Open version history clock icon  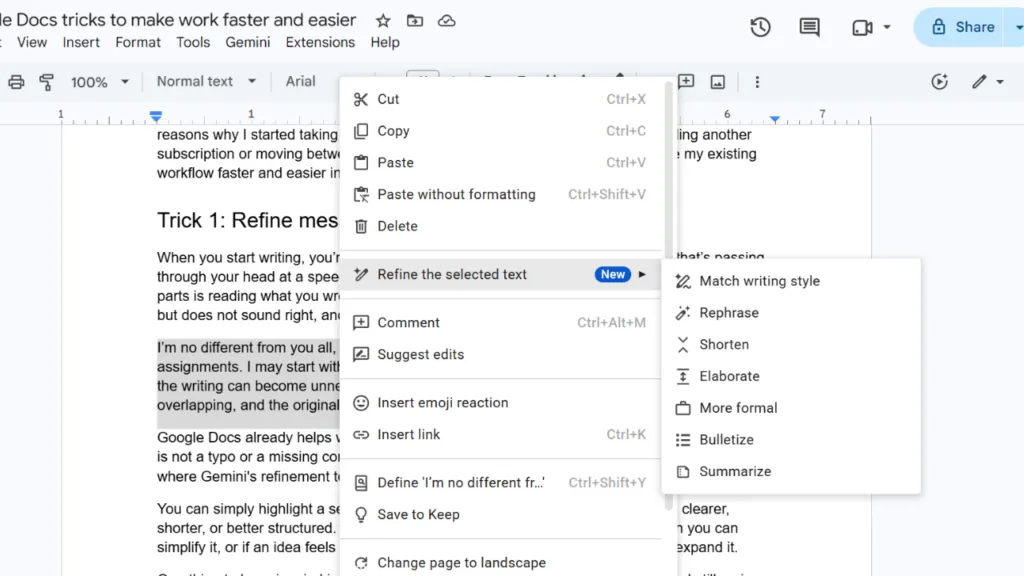click(760, 27)
